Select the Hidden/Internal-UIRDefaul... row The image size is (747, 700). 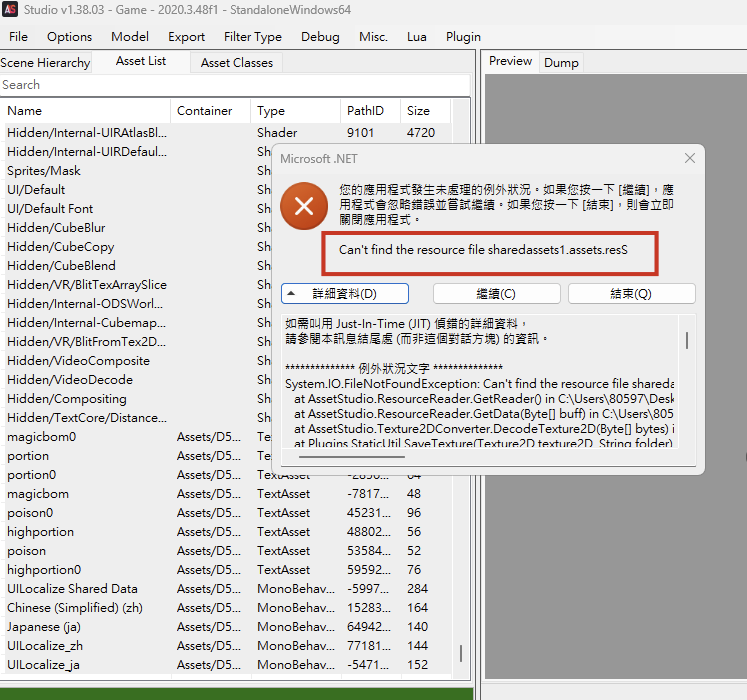138,152
